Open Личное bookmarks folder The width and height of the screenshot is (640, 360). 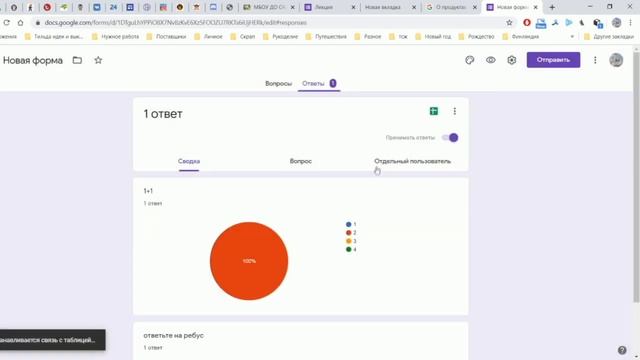coord(209,37)
